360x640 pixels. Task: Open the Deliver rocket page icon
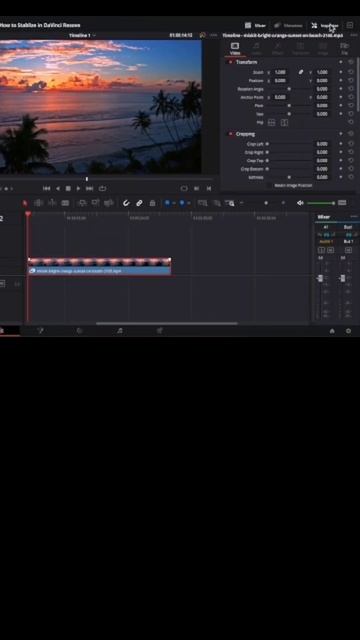point(160,331)
